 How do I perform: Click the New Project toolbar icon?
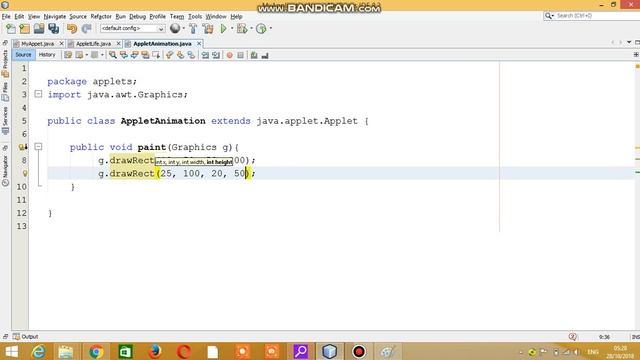click(x=24, y=29)
